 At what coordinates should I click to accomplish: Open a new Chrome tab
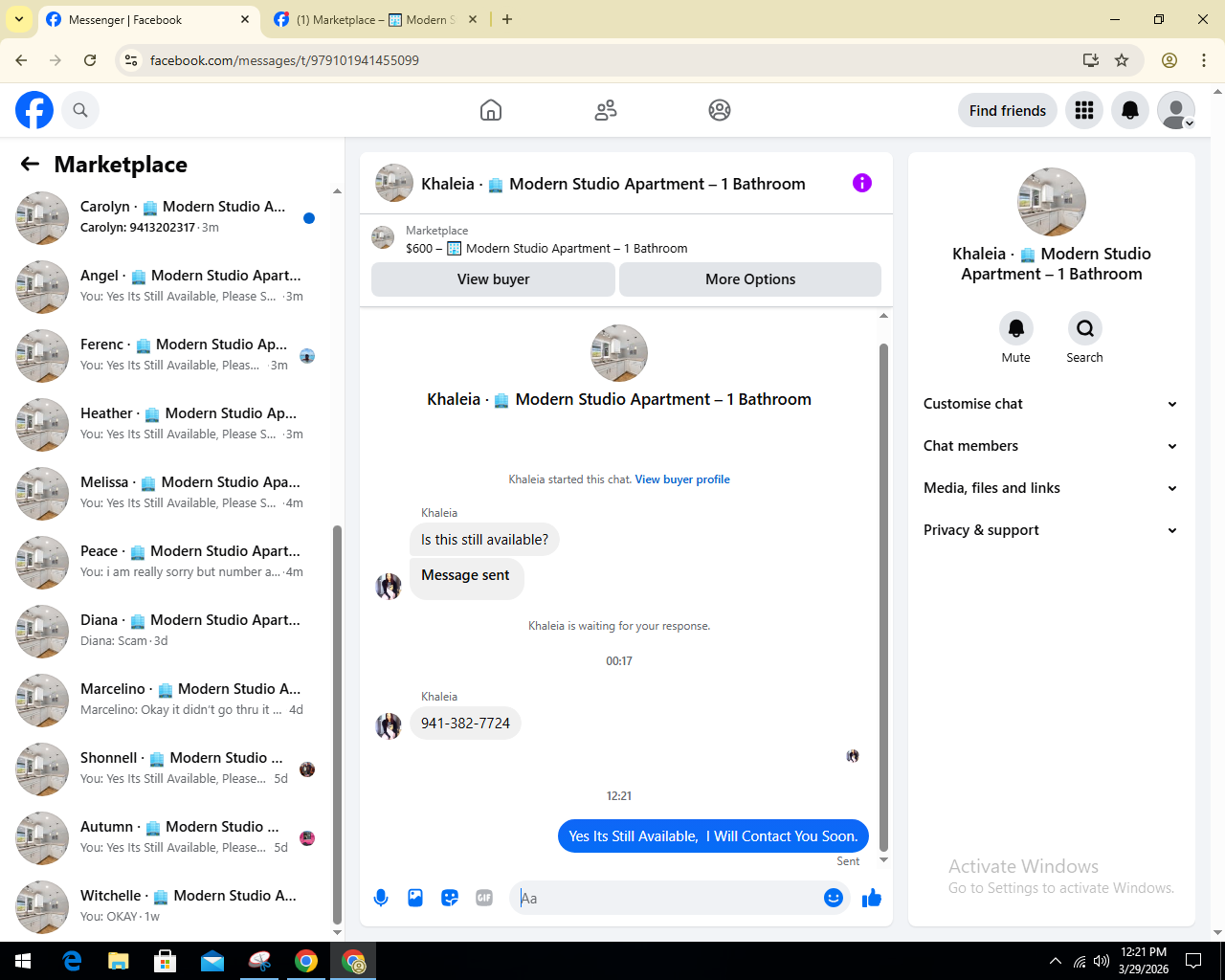click(507, 19)
